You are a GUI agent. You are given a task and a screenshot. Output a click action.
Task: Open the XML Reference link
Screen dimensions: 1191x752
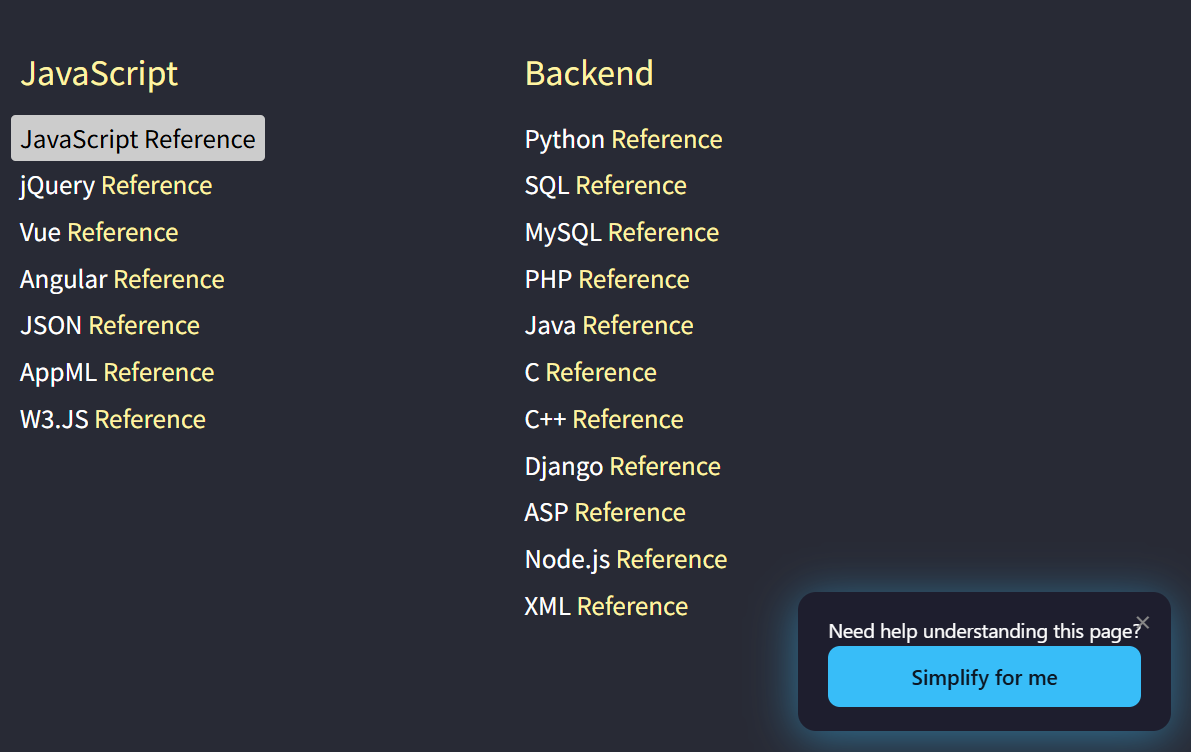pyautogui.click(x=606, y=606)
